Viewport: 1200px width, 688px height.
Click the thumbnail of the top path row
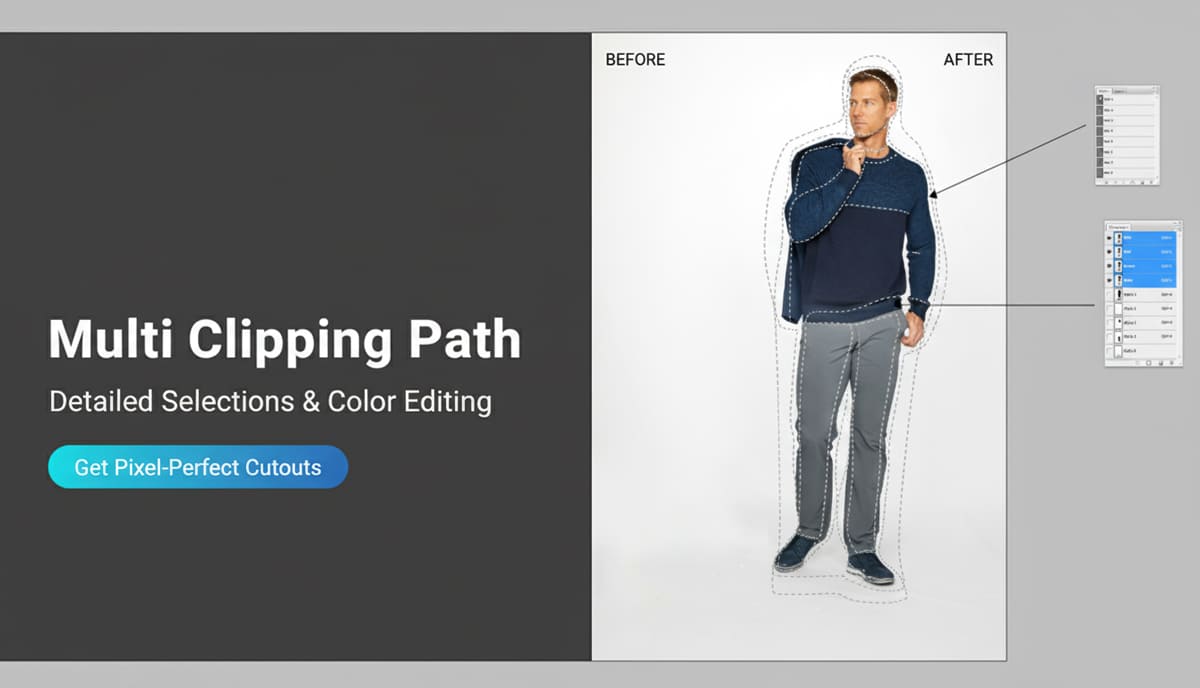1100,99
